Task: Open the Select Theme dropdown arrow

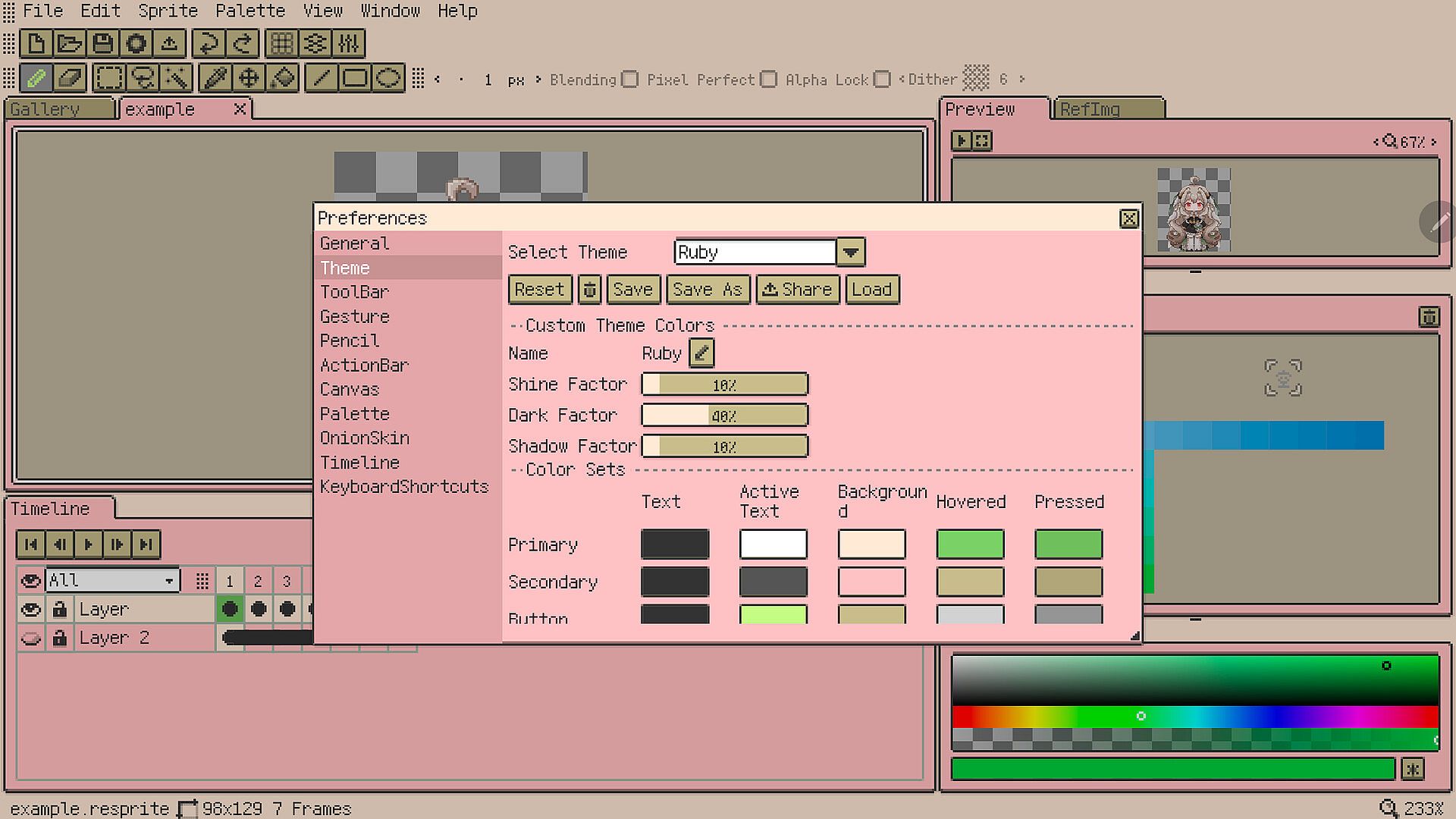Action: coord(851,252)
